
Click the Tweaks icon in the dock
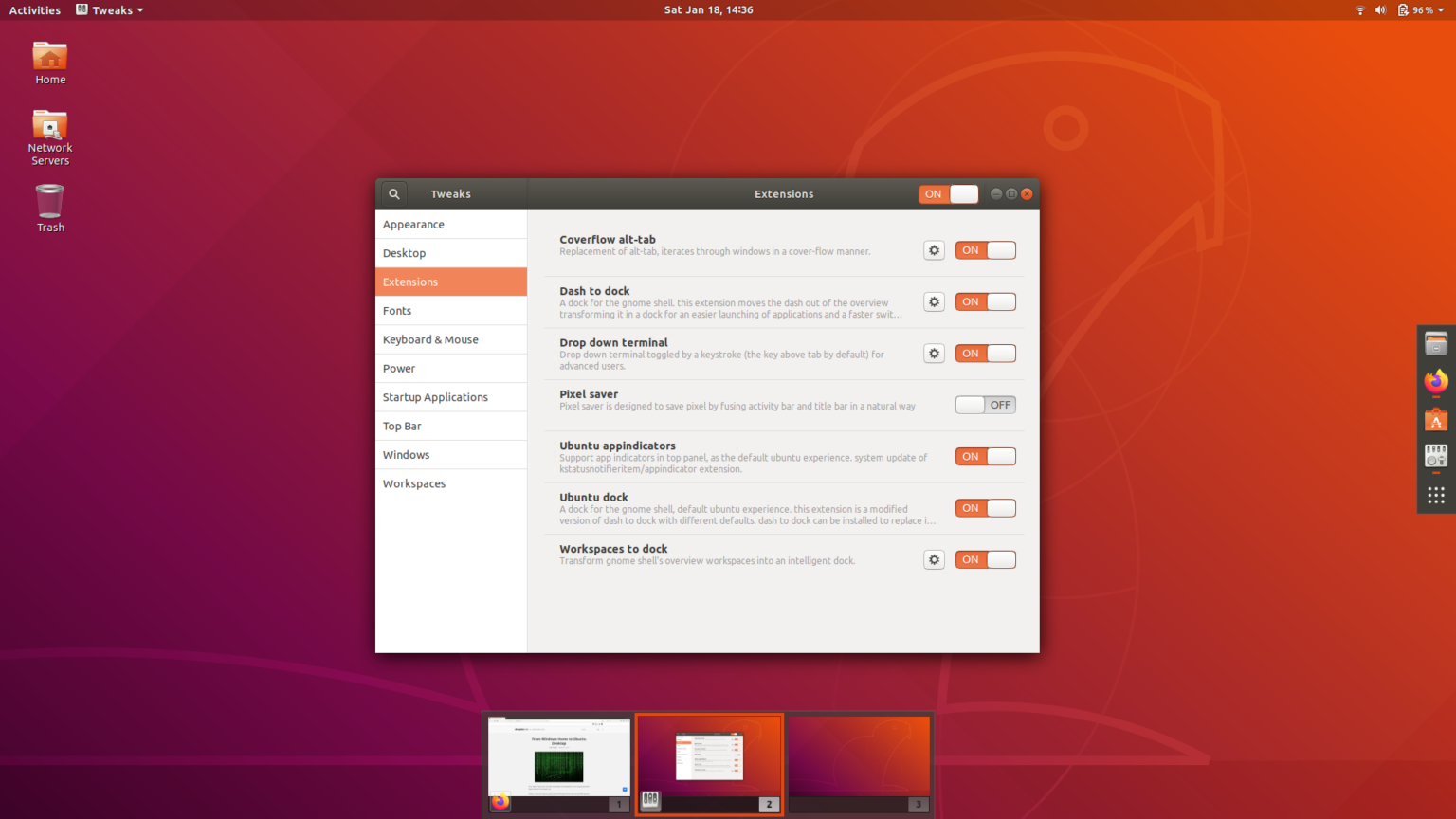tap(1436, 456)
